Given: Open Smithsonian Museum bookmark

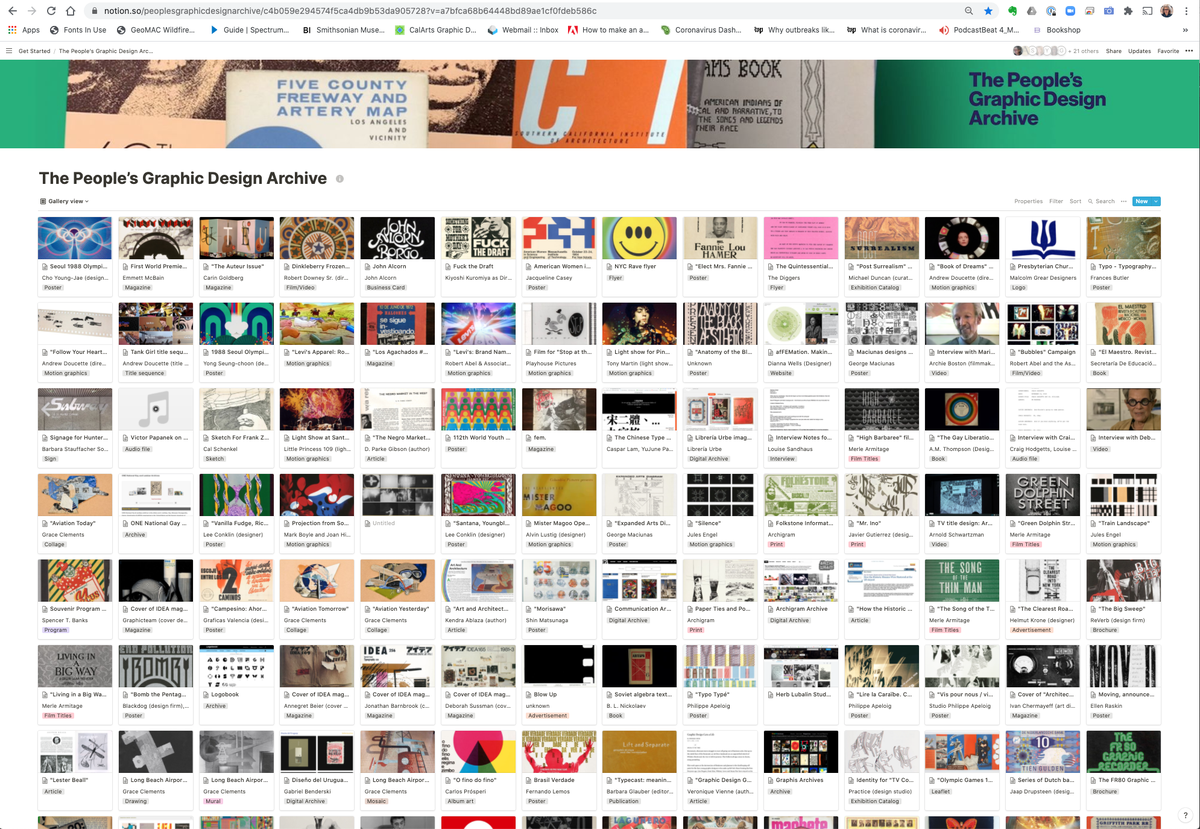Looking at the screenshot, I should [x=343, y=30].
